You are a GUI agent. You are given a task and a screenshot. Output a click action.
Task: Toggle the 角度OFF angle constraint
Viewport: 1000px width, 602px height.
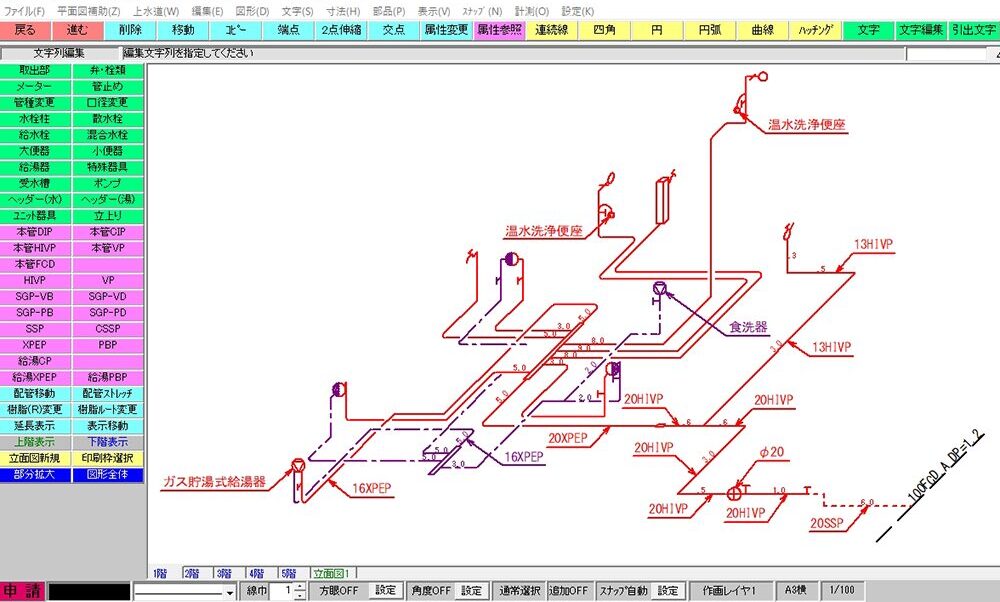430,591
